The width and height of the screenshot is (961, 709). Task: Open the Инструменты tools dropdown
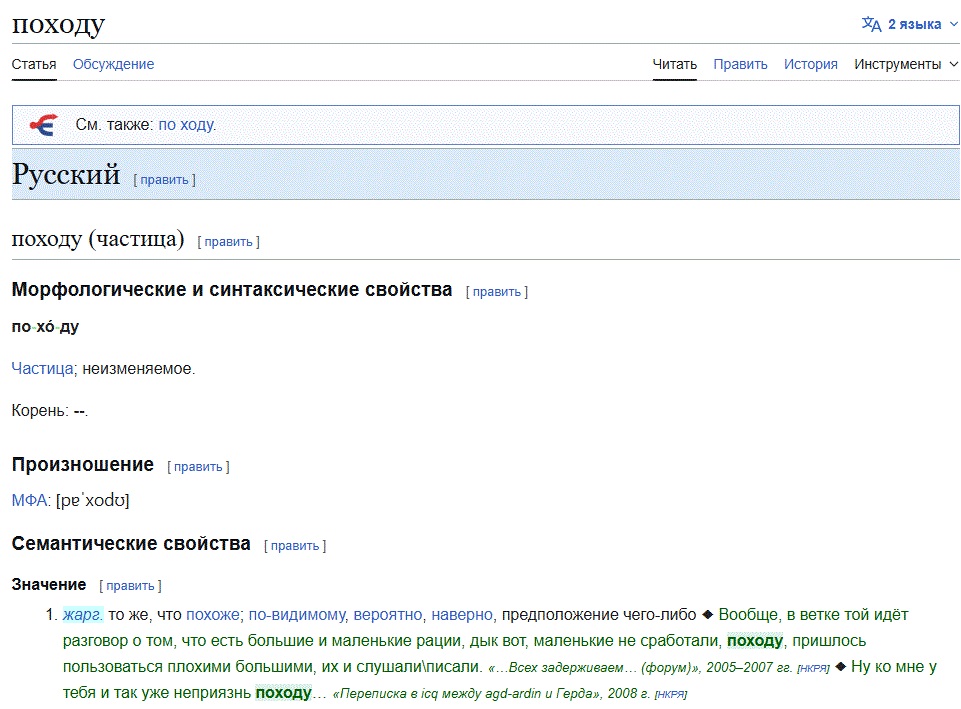[x=906, y=64]
